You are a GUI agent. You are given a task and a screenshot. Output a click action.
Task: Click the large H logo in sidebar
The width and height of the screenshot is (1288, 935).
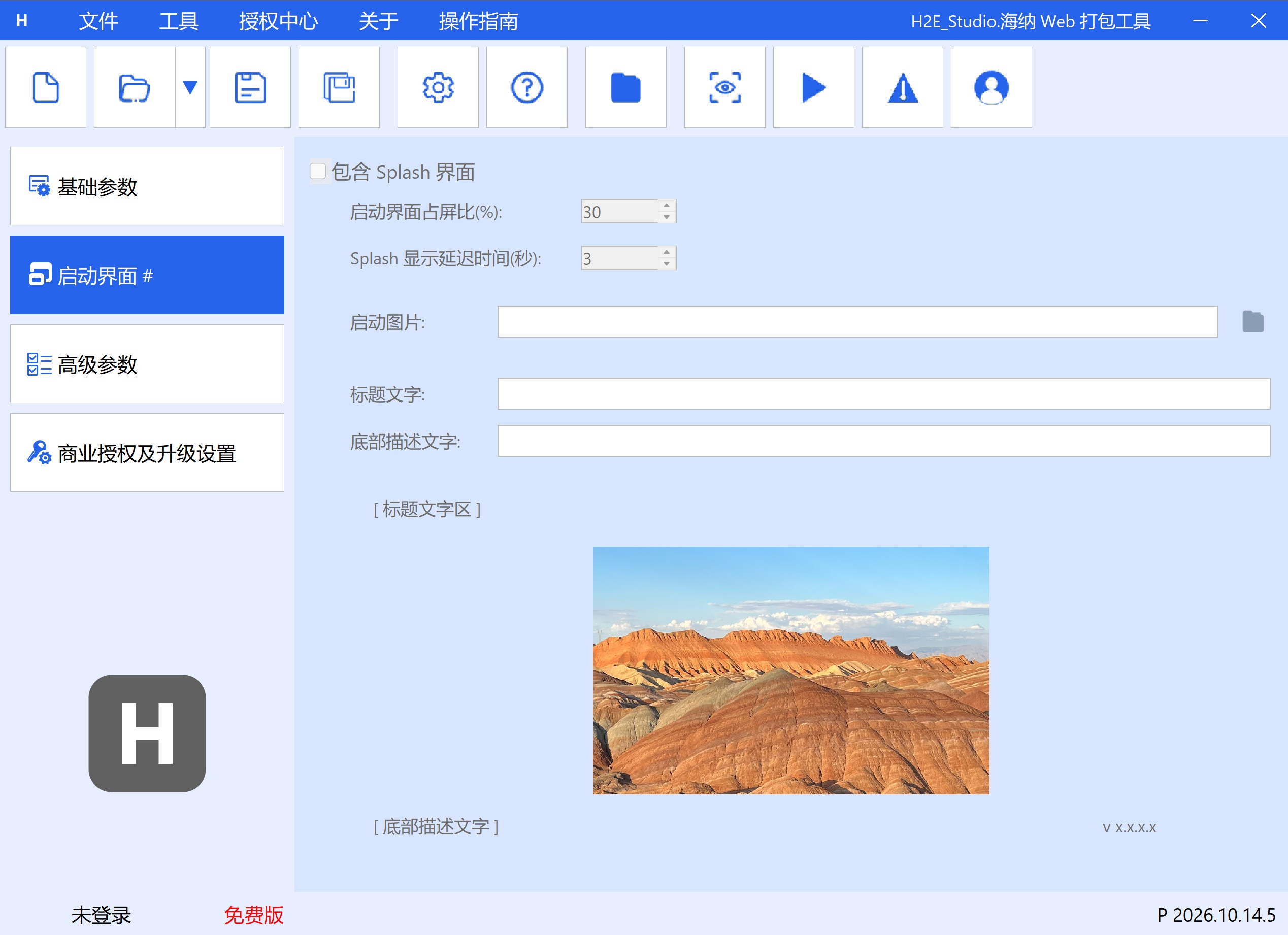(x=147, y=733)
